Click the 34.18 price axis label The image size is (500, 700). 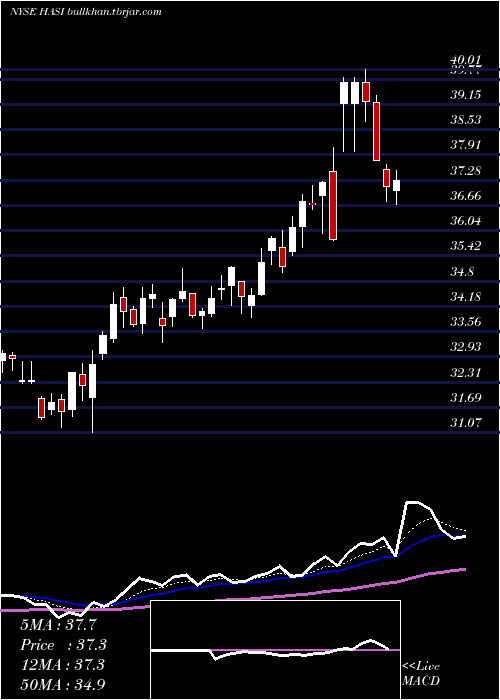pyautogui.click(x=465, y=296)
